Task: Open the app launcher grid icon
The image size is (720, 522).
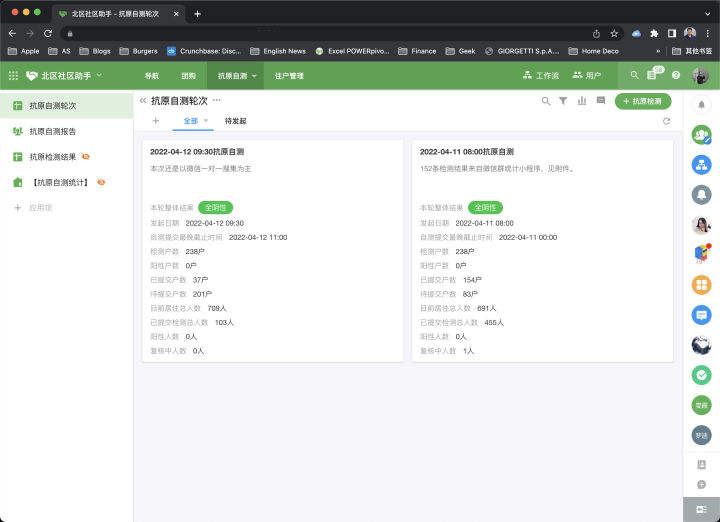Action: tap(13, 76)
